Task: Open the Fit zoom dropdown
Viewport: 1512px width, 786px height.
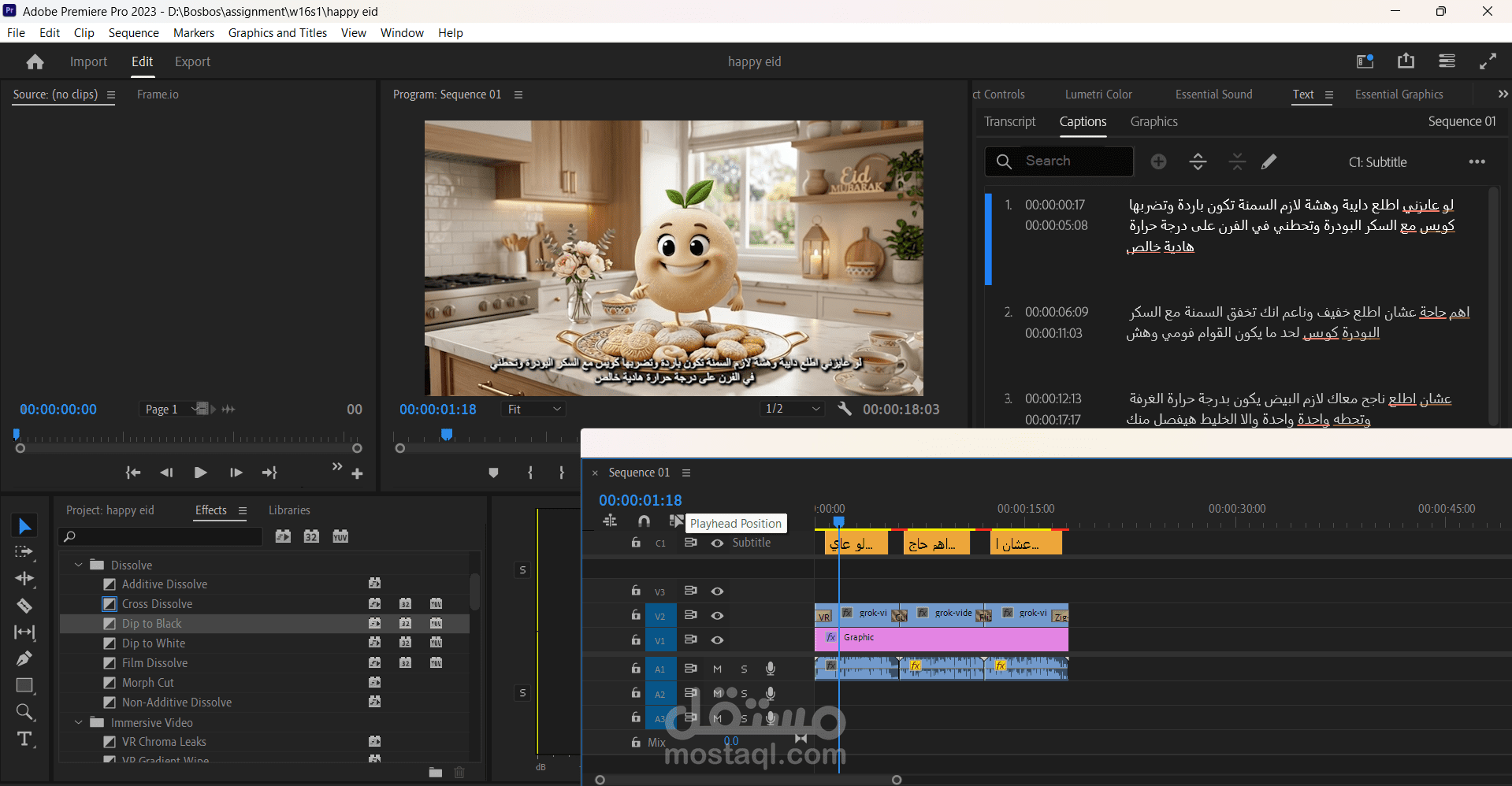Action: point(533,409)
